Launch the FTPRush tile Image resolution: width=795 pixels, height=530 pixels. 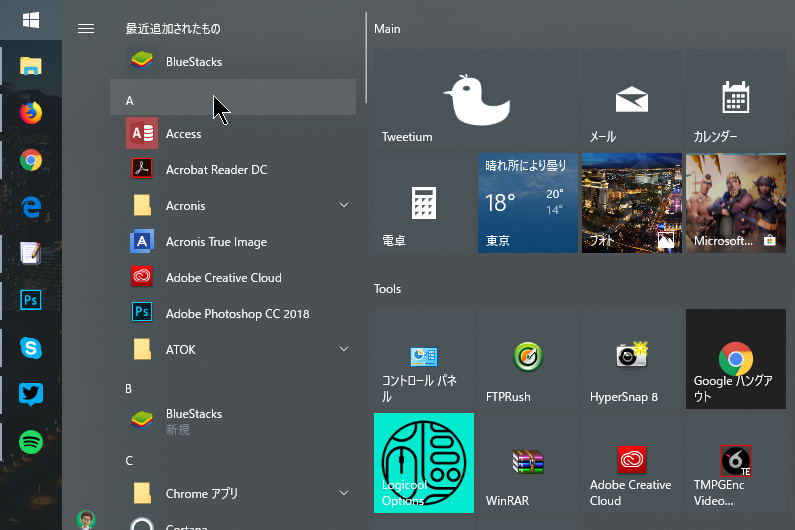(x=528, y=359)
